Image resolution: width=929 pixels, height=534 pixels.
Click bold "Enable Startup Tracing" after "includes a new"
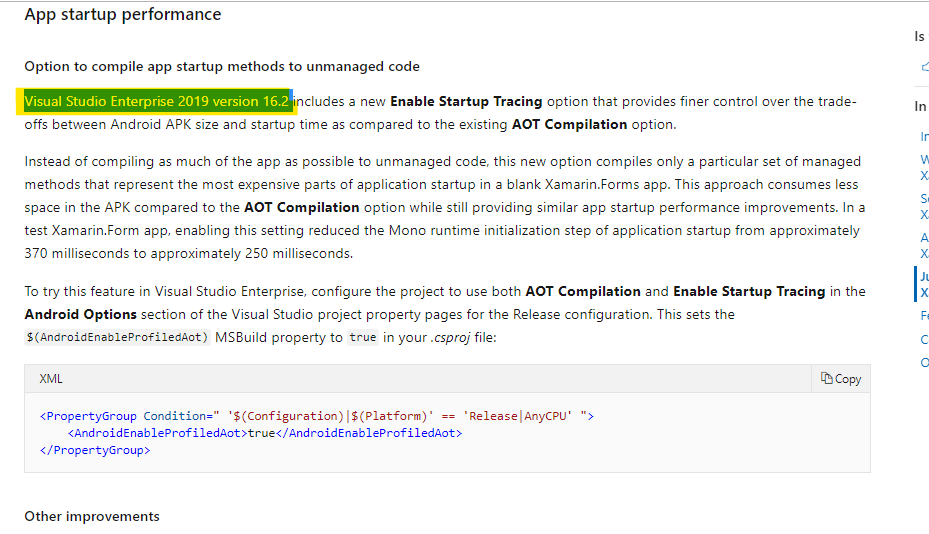pyautogui.click(x=466, y=101)
